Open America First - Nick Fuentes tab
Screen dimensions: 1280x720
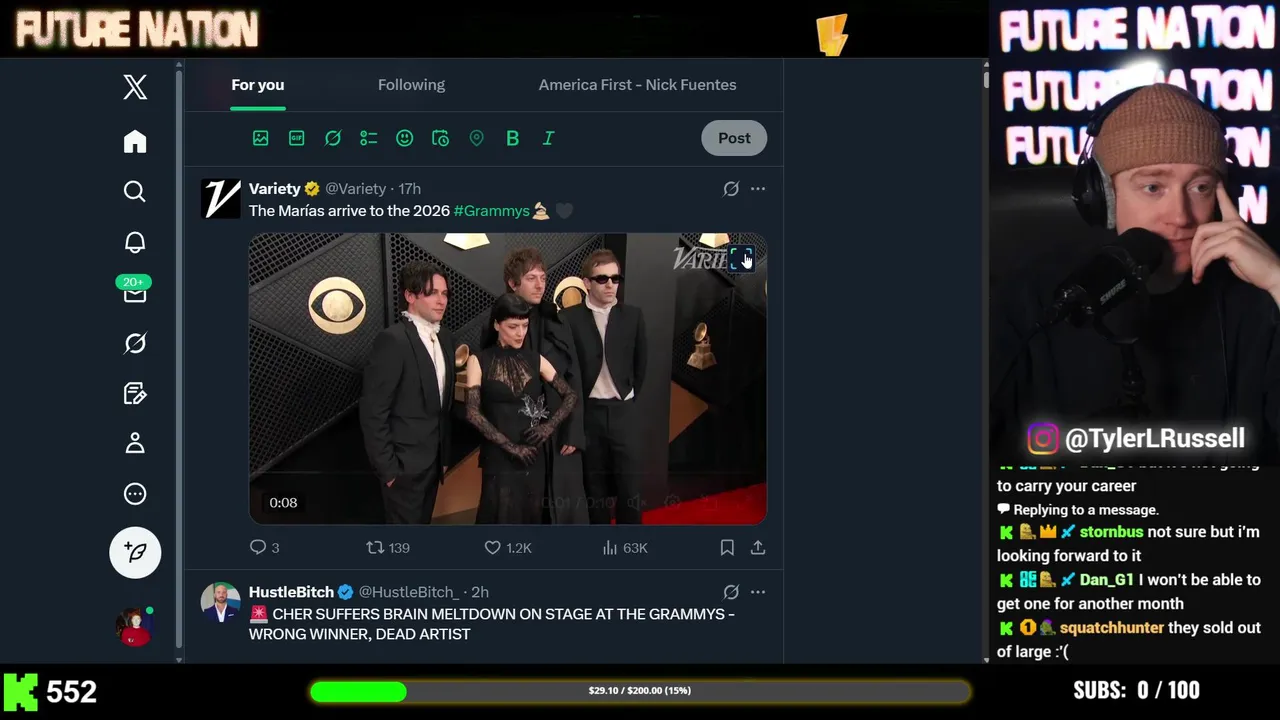[637, 85]
